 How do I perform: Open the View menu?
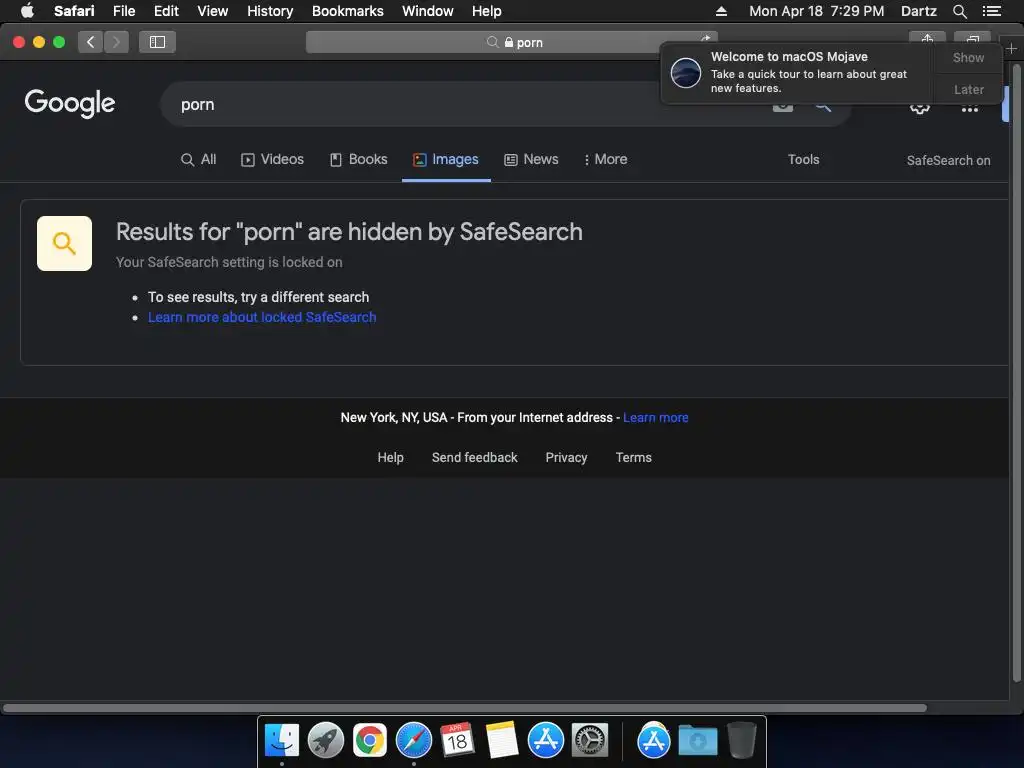[x=212, y=11]
